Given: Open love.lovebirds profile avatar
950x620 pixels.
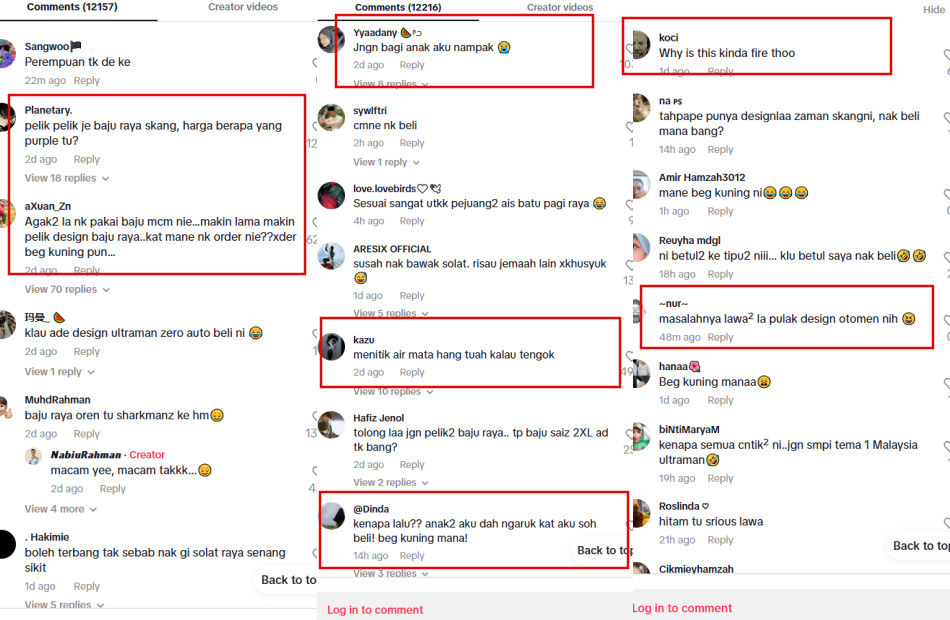Looking at the screenshot, I should coord(331,196).
